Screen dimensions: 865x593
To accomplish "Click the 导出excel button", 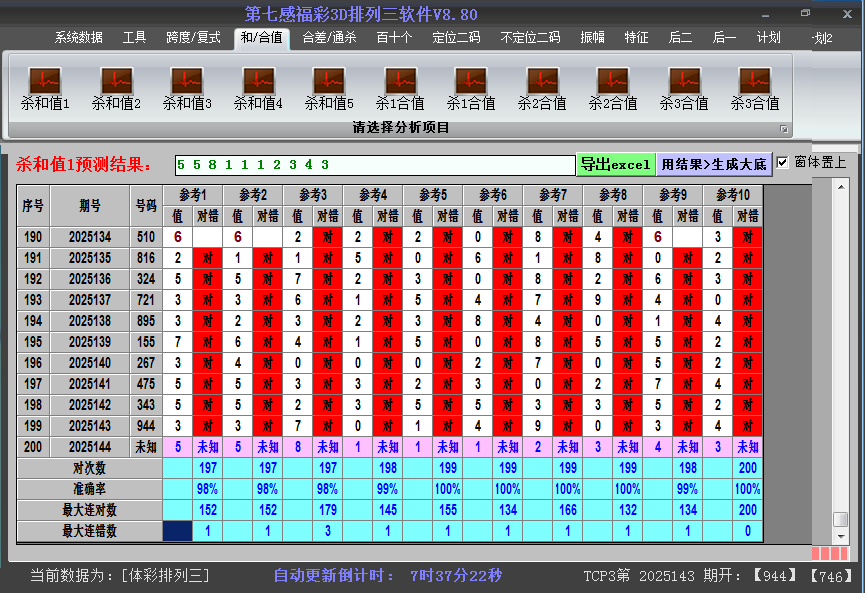I will (x=616, y=164).
